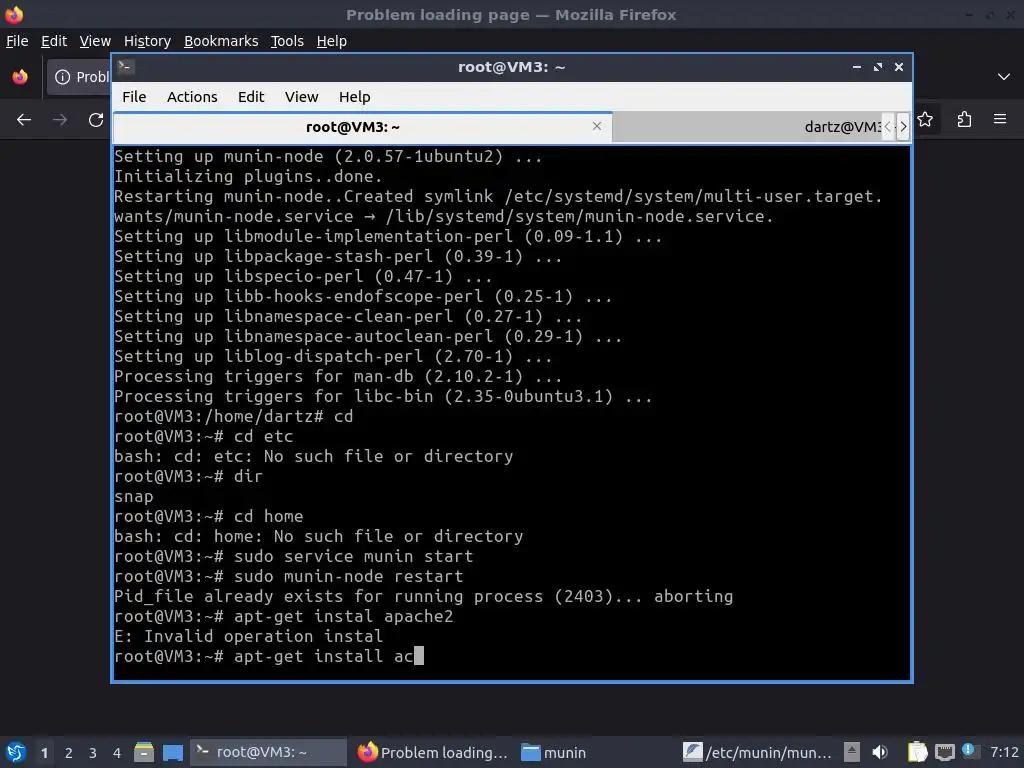This screenshot has width=1024, height=768.
Task: Open file manager launcher in taskbar
Action: click(x=144, y=752)
